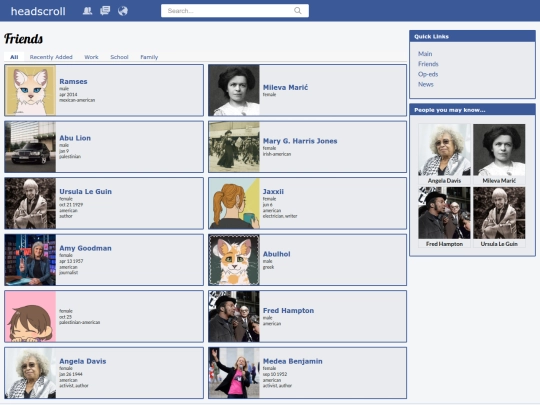Click Mileva Marić caption under suggestion

(x=499, y=180)
